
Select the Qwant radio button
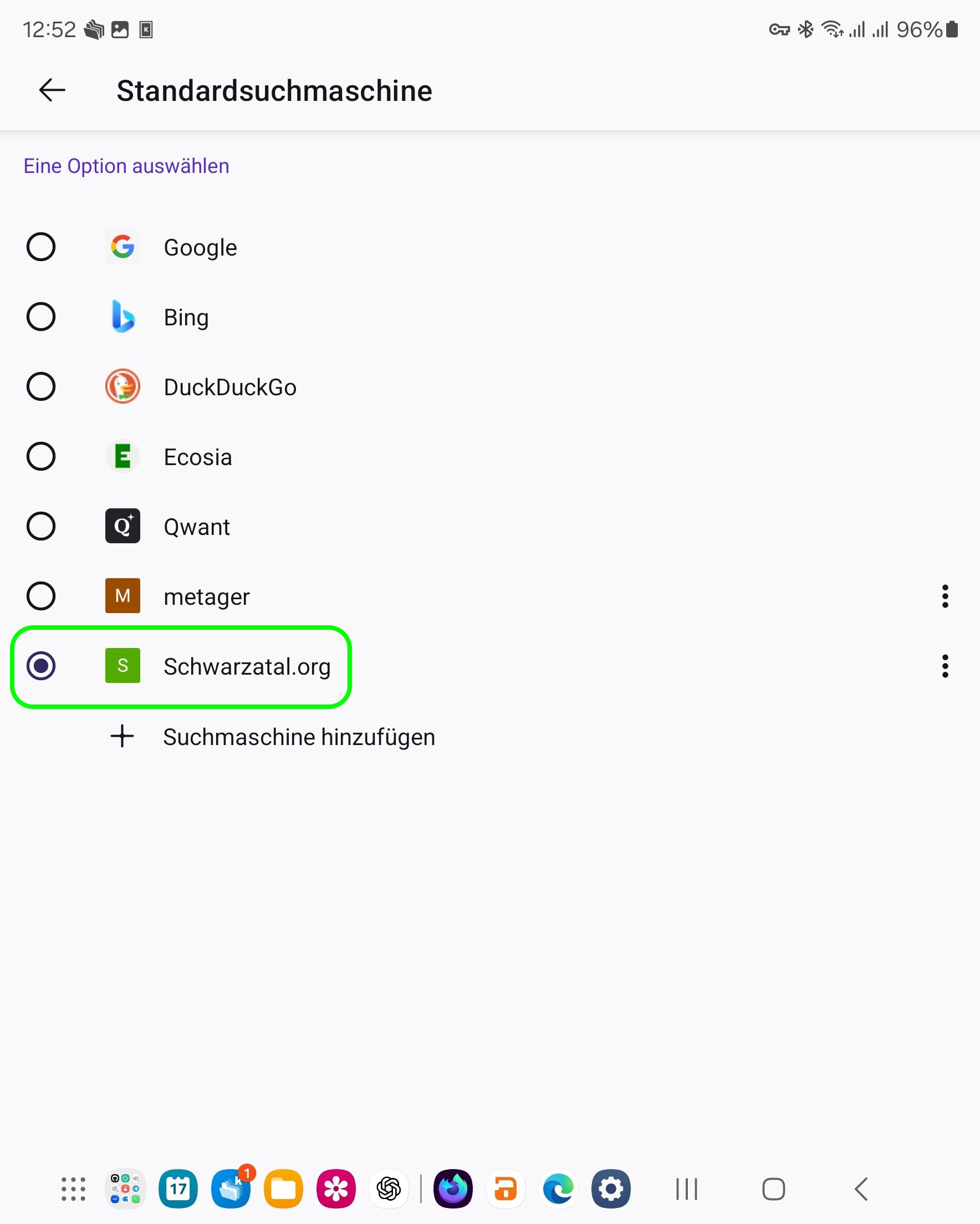pyautogui.click(x=41, y=526)
